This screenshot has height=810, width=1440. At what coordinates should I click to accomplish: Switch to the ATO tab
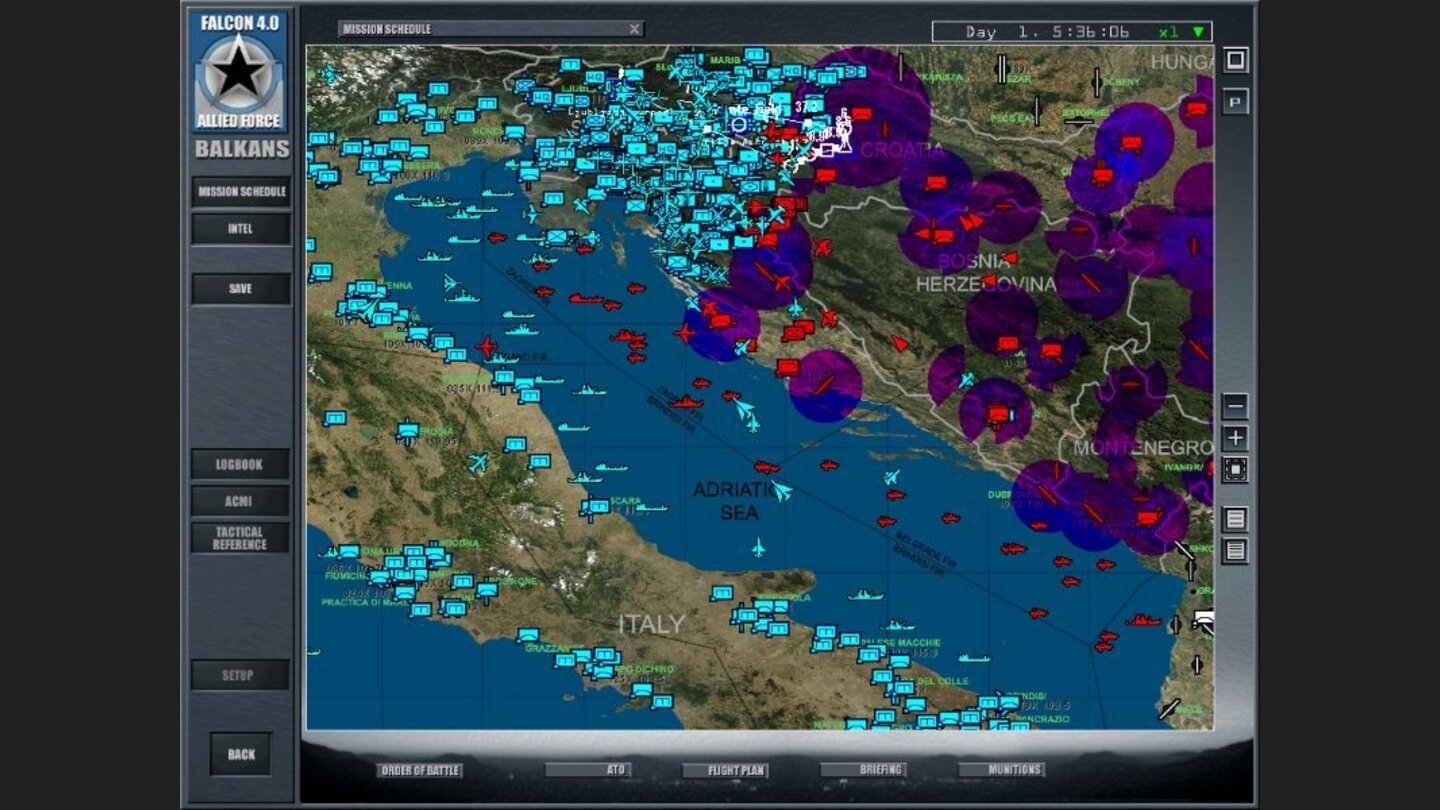[x=588, y=770]
